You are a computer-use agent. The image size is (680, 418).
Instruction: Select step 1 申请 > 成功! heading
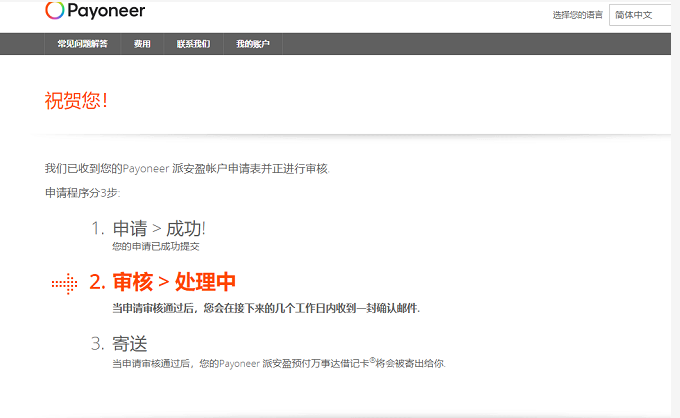pos(158,228)
